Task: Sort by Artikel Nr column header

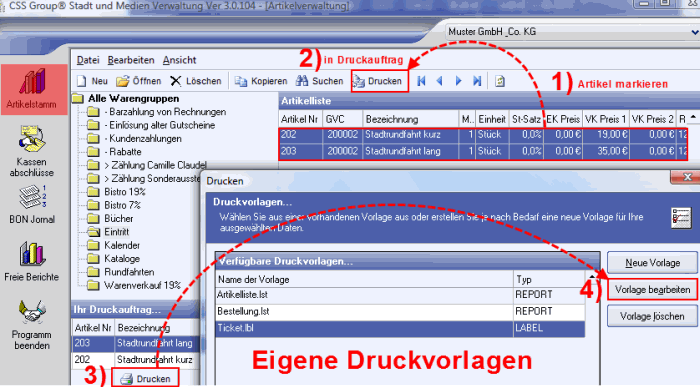Action: (300, 120)
